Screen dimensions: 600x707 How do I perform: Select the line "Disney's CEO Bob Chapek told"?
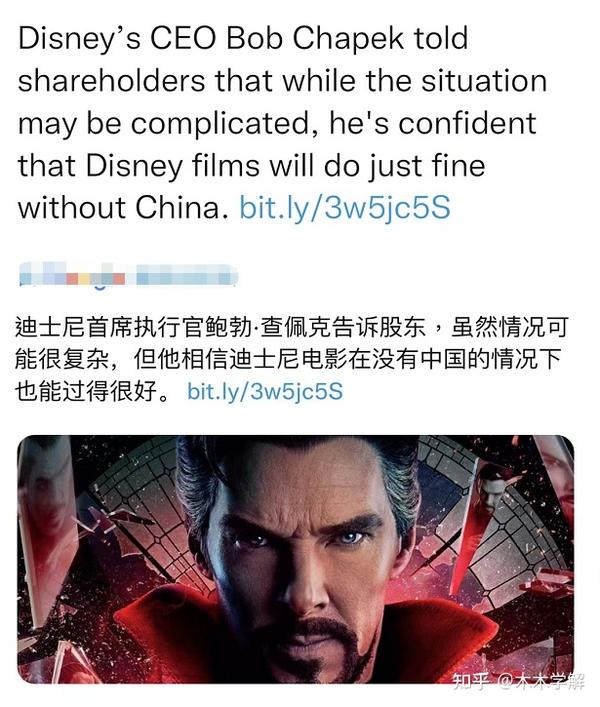[x=243, y=39]
